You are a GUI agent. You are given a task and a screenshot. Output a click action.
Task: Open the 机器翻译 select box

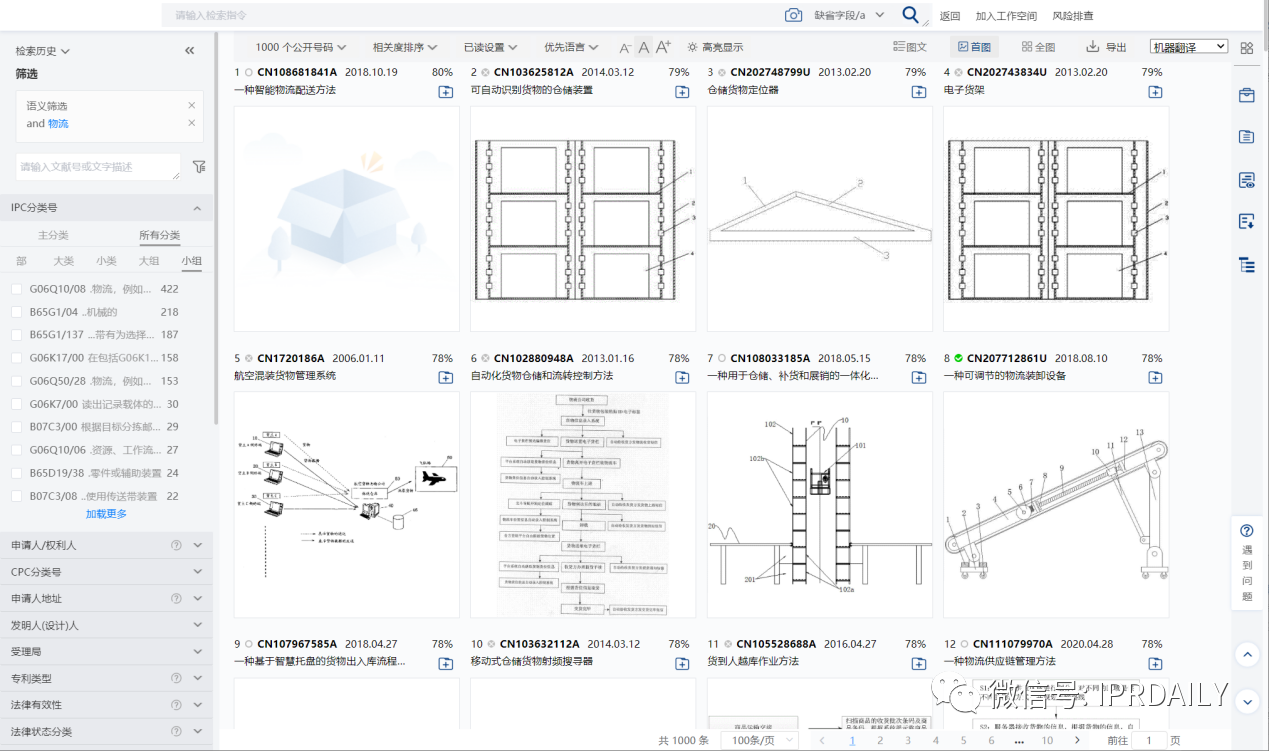pos(1189,47)
